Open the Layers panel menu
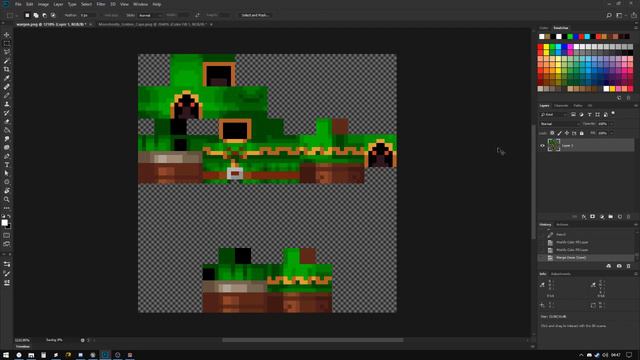The width and height of the screenshot is (640, 360). pyautogui.click(x=636, y=106)
